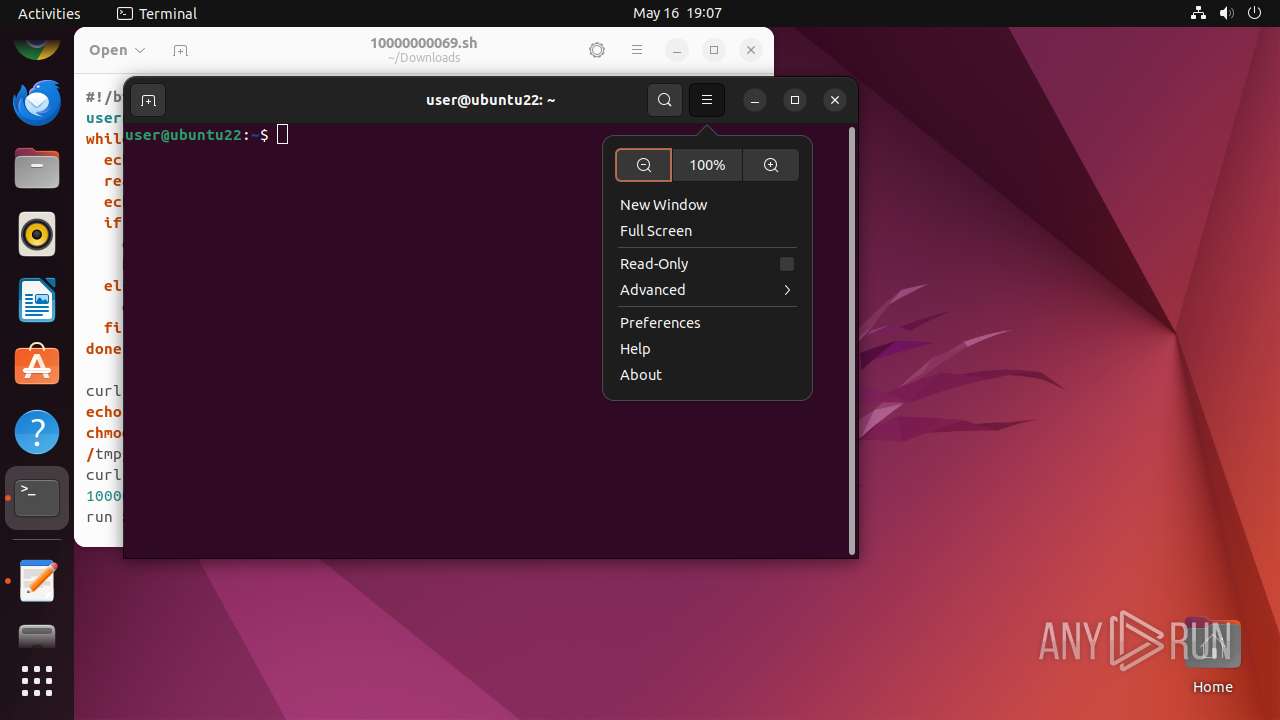The width and height of the screenshot is (1280, 720).
Task: Launch Rhythmbox from the dock
Action: click(x=37, y=235)
